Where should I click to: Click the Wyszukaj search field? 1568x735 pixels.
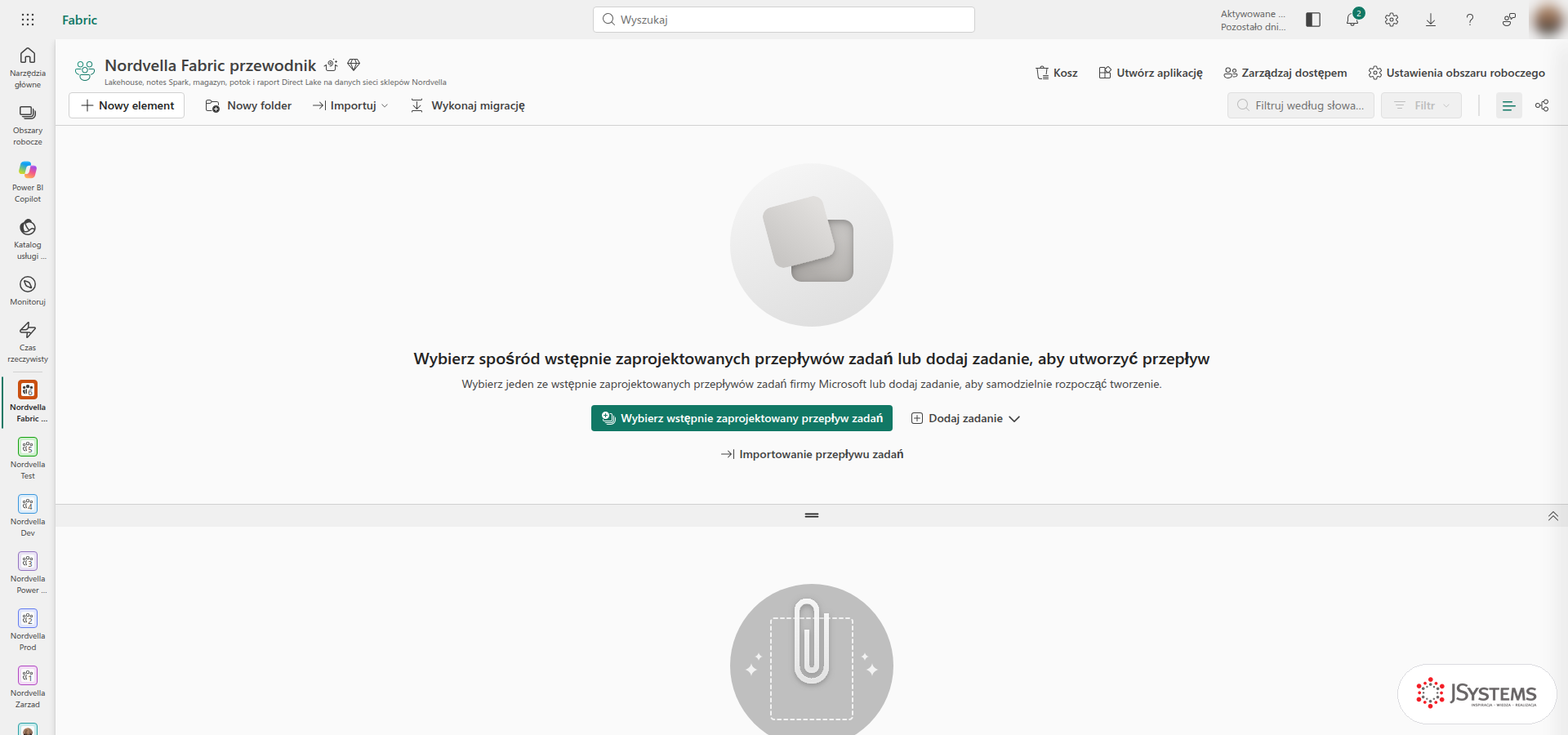click(784, 20)
